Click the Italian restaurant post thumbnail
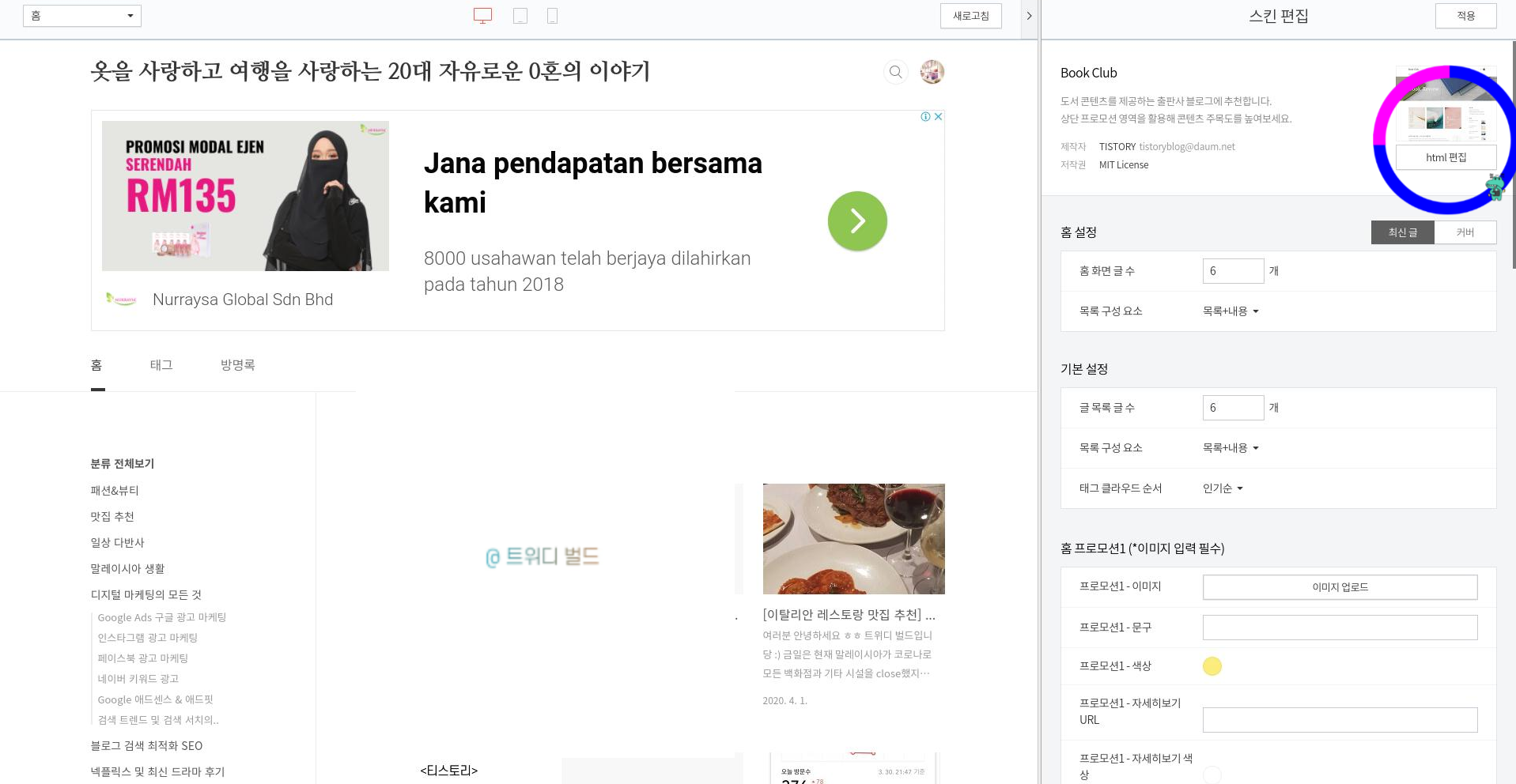The image size is (1516, 784). click(853, 539)
